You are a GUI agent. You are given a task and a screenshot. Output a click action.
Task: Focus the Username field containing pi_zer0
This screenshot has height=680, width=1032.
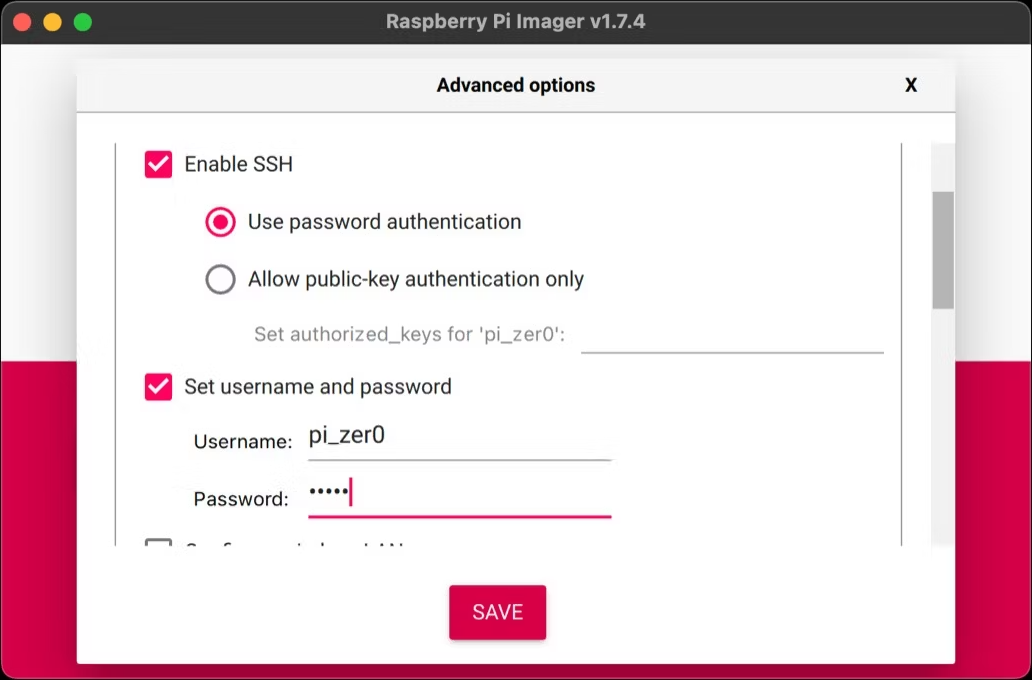coord(459,437)
